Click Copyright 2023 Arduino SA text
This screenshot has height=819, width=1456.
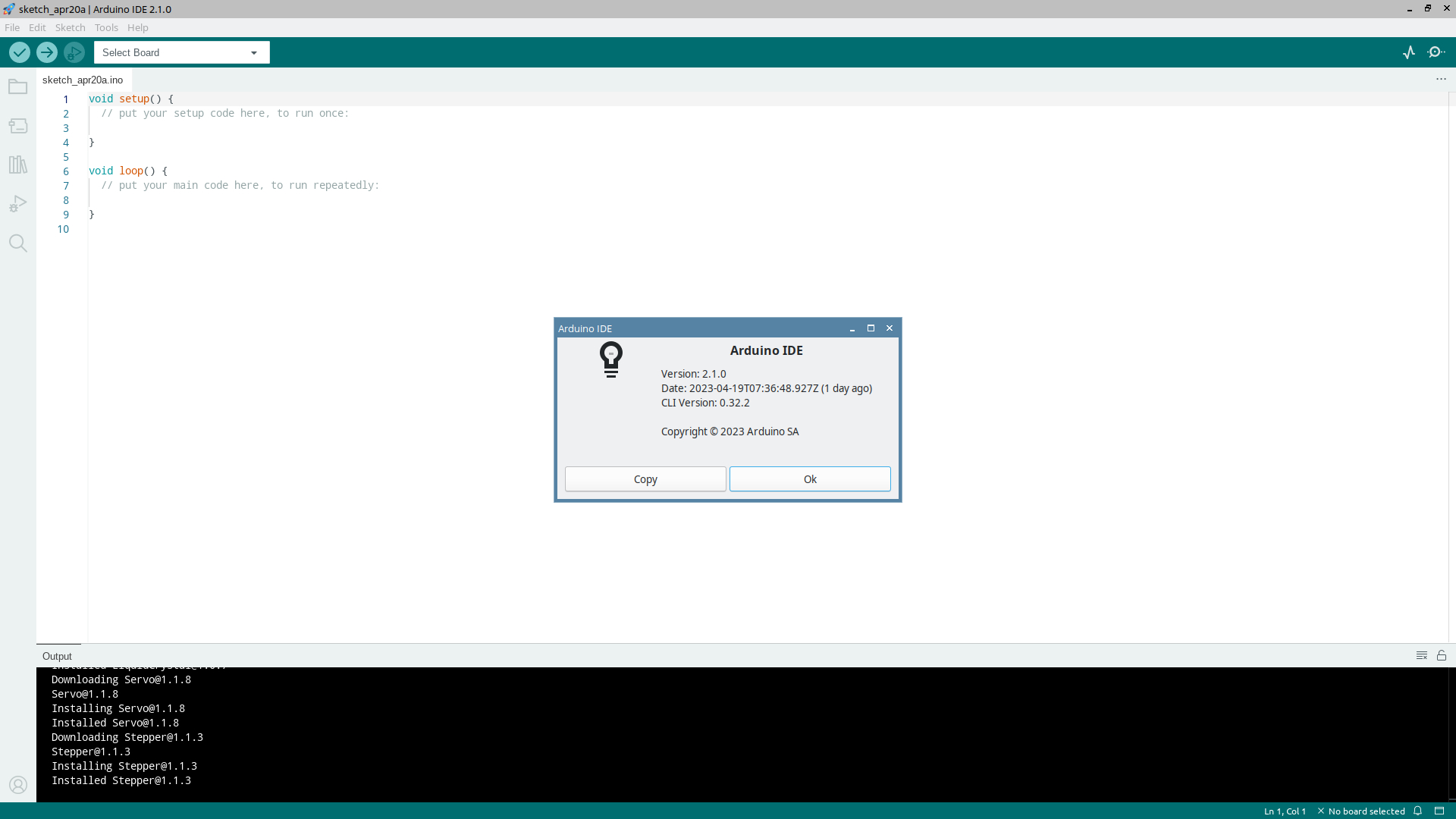point(730,431)
